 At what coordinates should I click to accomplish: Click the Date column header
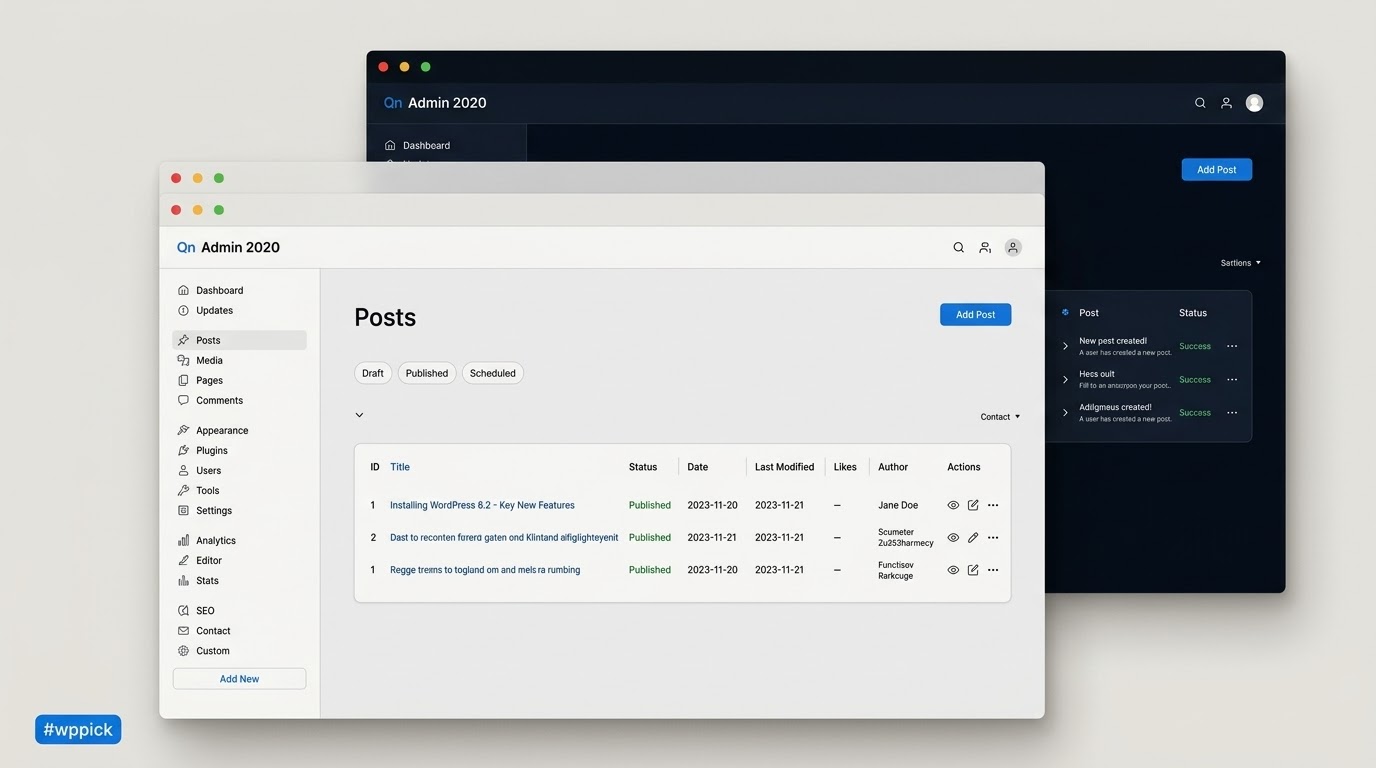coord(697,467)
